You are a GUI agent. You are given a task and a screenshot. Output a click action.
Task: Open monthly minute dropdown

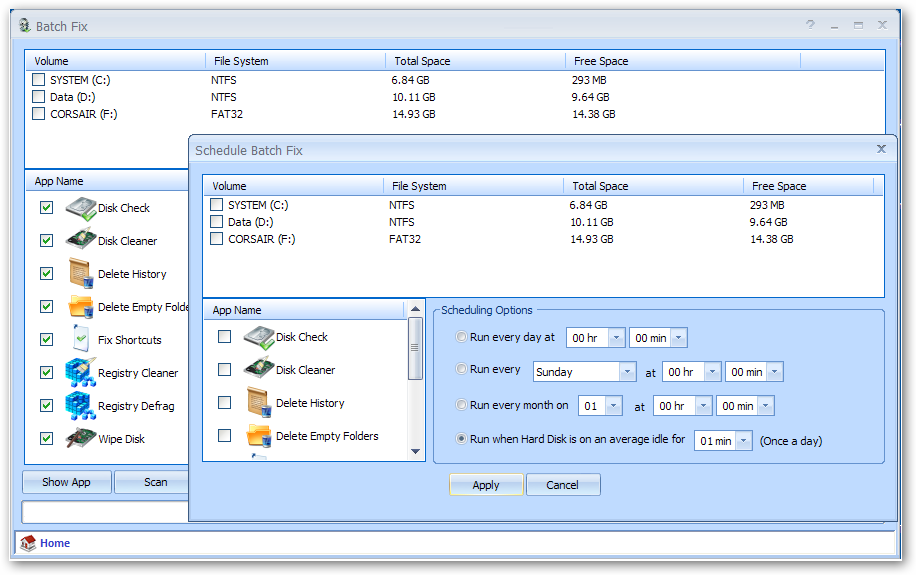pyautogui.click(x=766, y=406)
